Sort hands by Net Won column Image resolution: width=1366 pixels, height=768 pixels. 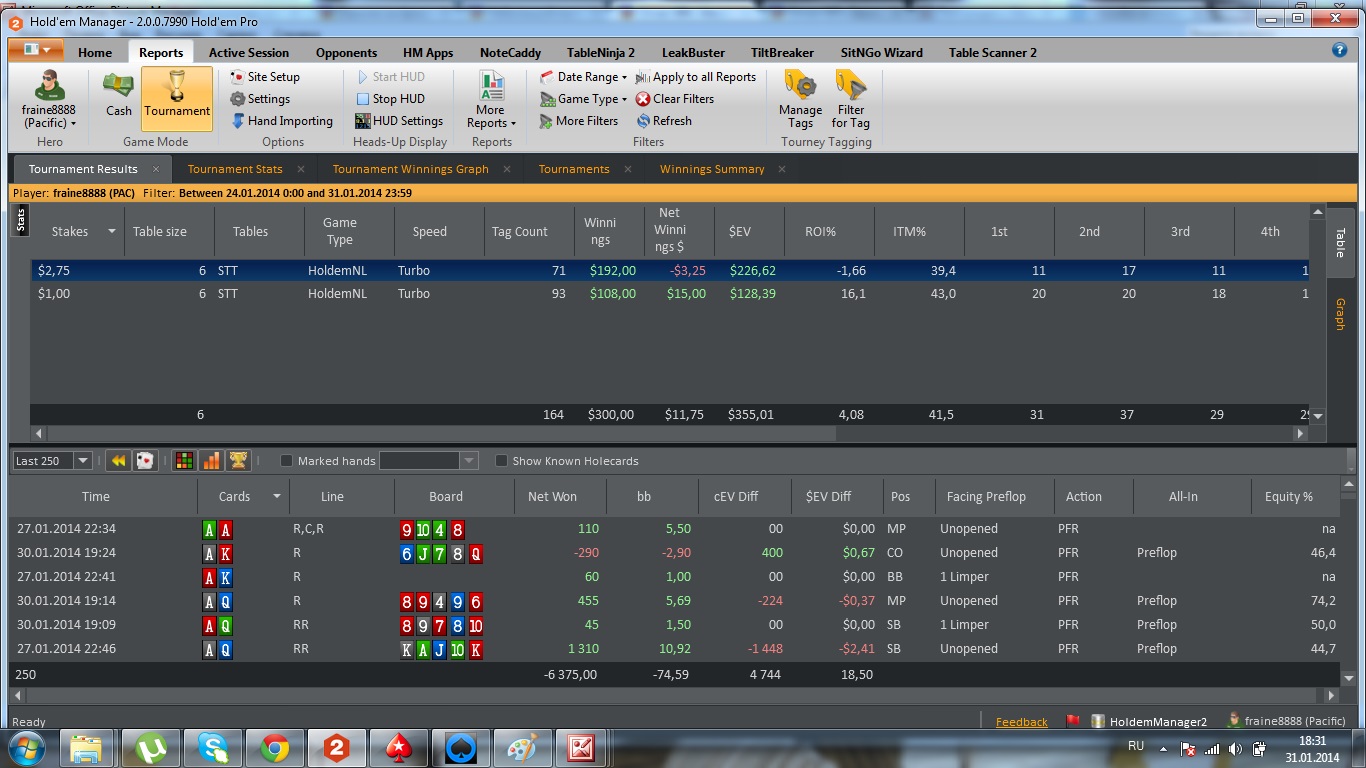point(552,496)
